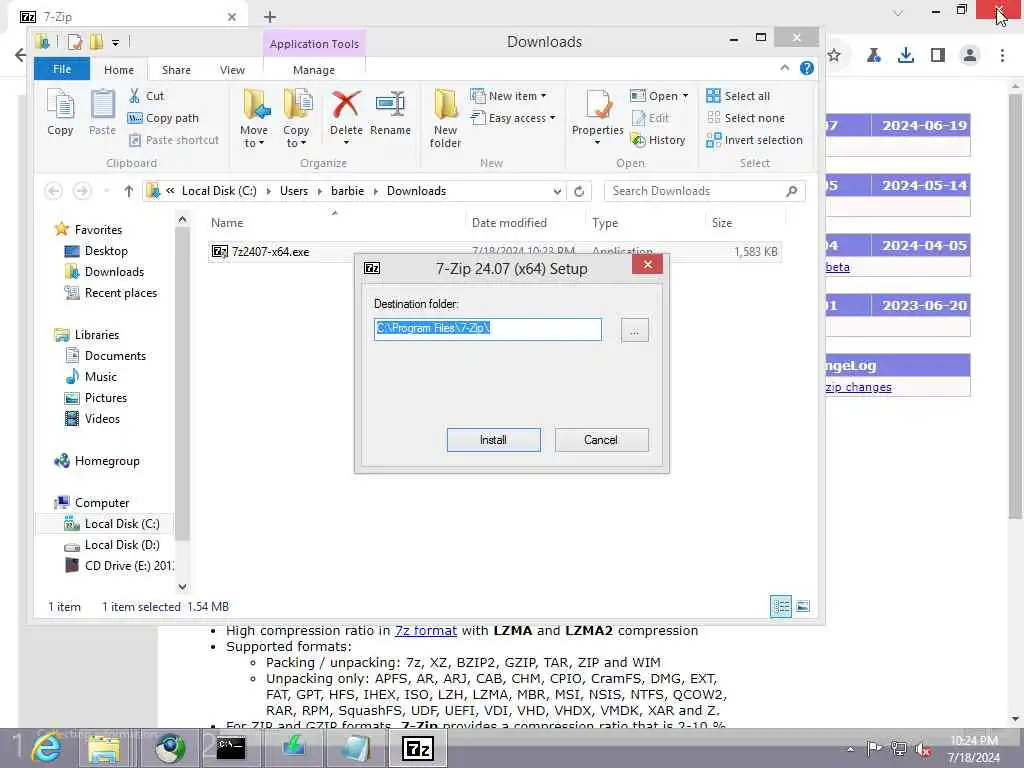This screenshot has height=768, width=1024.
Task: Click Edit in the Open group
Action: tap(650, 118)
